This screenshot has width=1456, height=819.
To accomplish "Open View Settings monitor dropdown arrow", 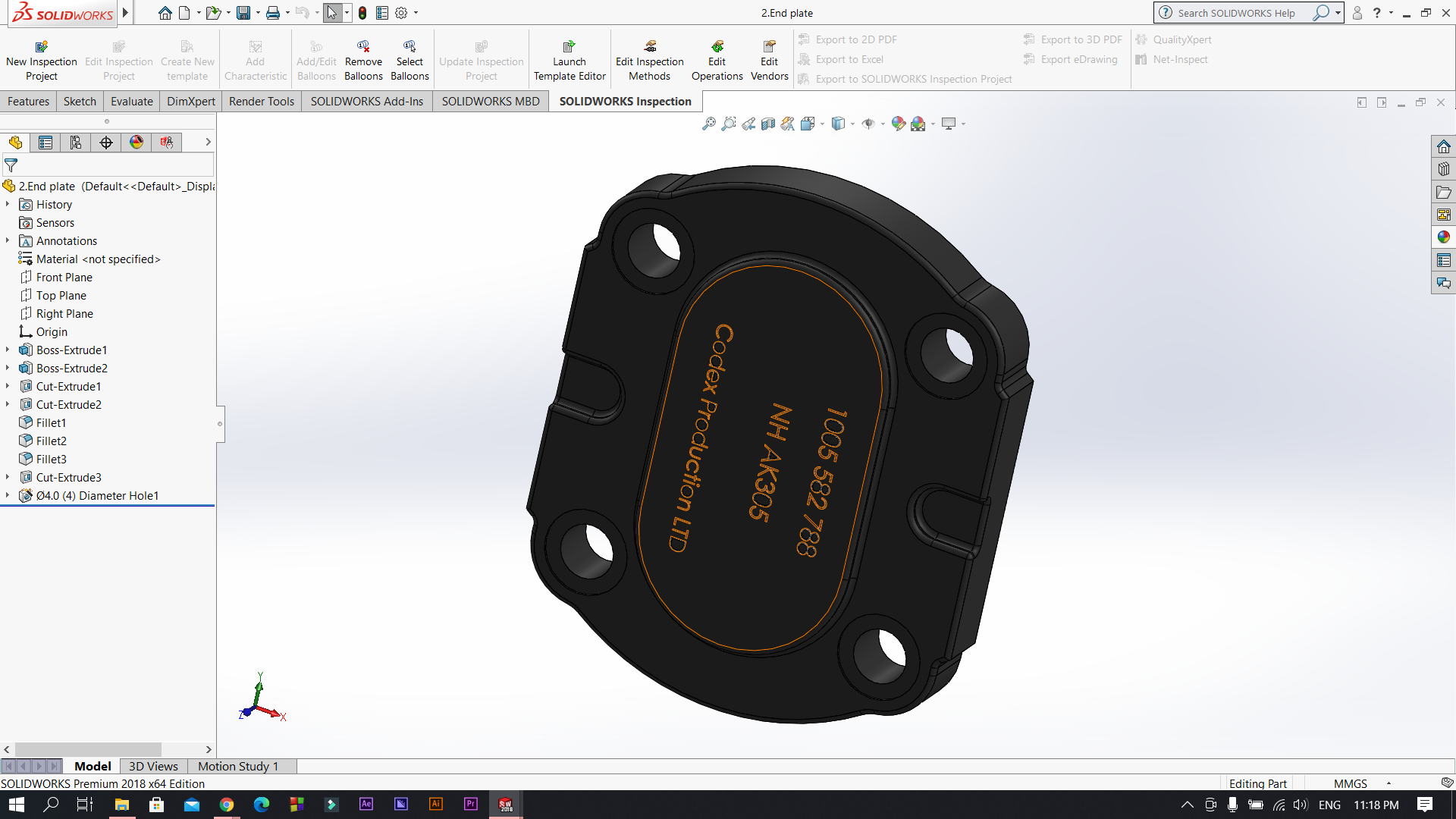I will point(963,124).
